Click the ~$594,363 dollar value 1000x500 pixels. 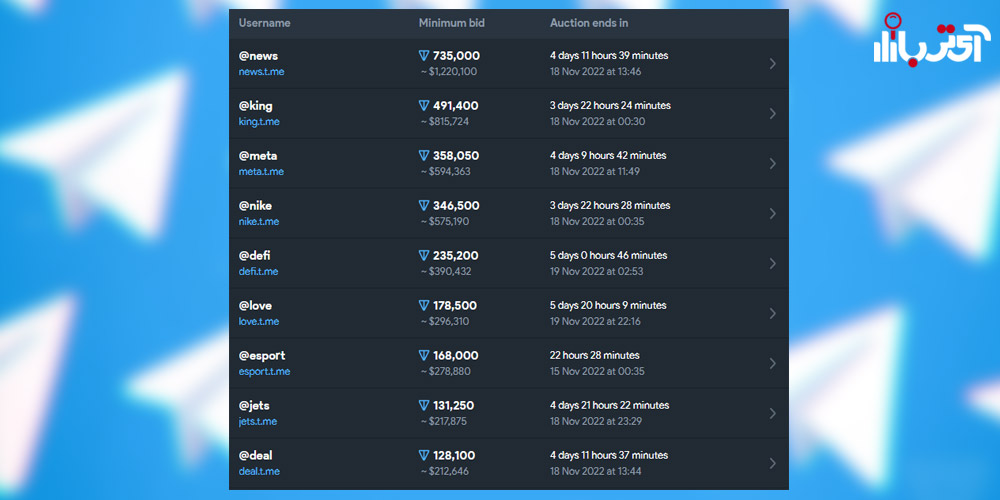[445, 172]
